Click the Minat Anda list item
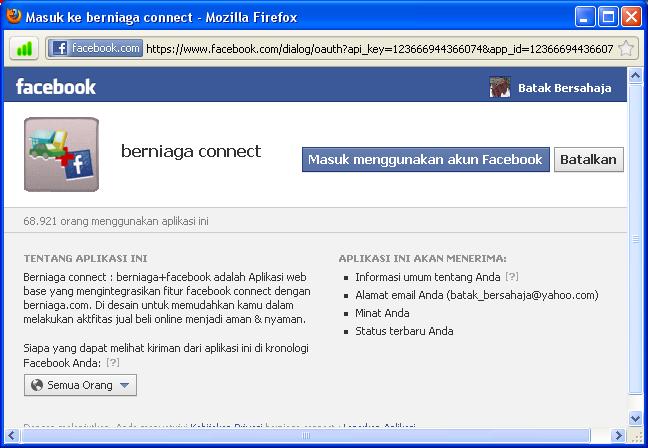Image resolution: width=648 pixels, height=448 pixels. (382, 313)
